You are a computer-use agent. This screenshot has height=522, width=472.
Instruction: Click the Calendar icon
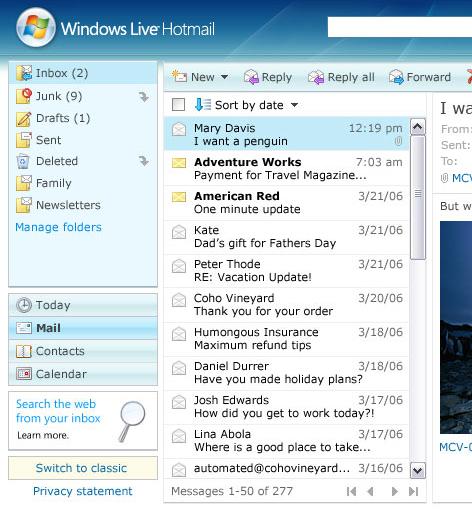point(24,374)
